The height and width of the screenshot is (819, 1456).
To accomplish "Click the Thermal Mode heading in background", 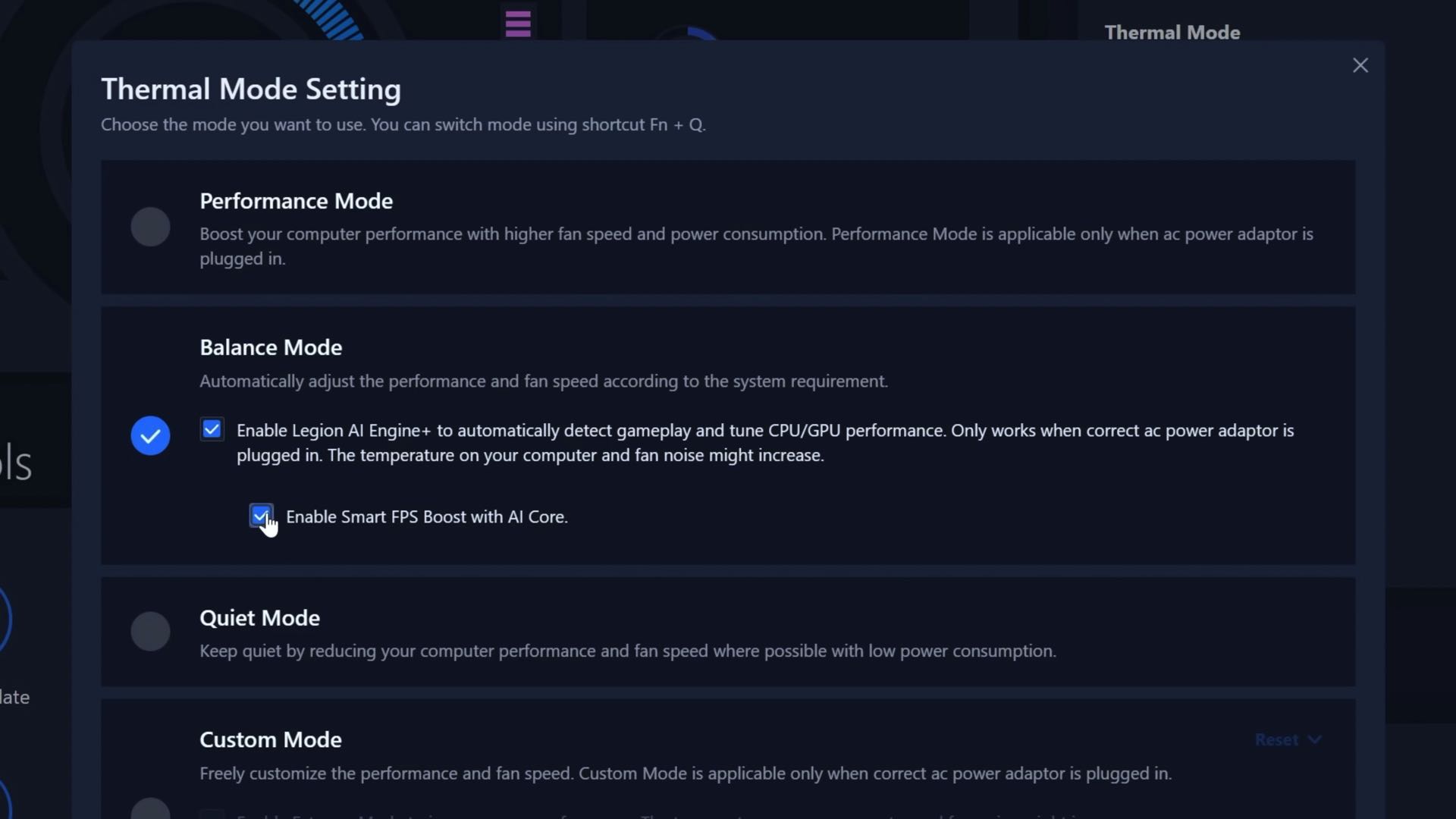I will [x=1172, y=33].
